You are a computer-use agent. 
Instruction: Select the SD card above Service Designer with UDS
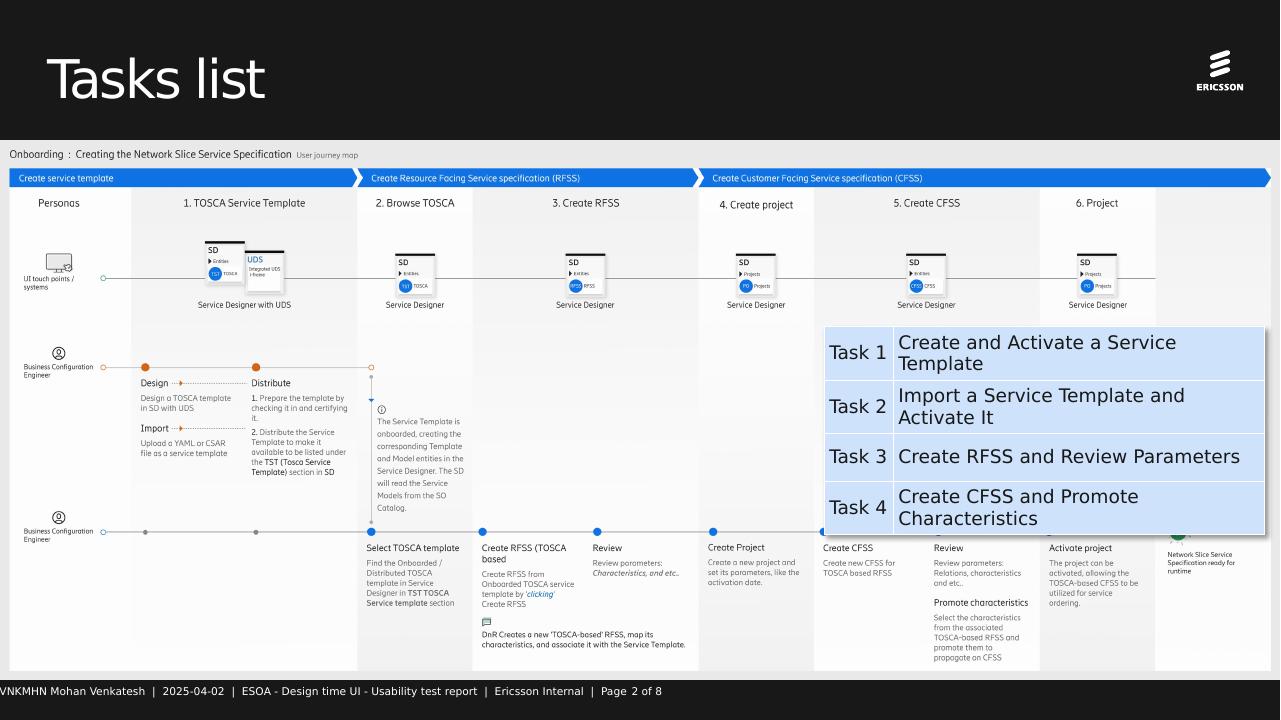point(224,263)
